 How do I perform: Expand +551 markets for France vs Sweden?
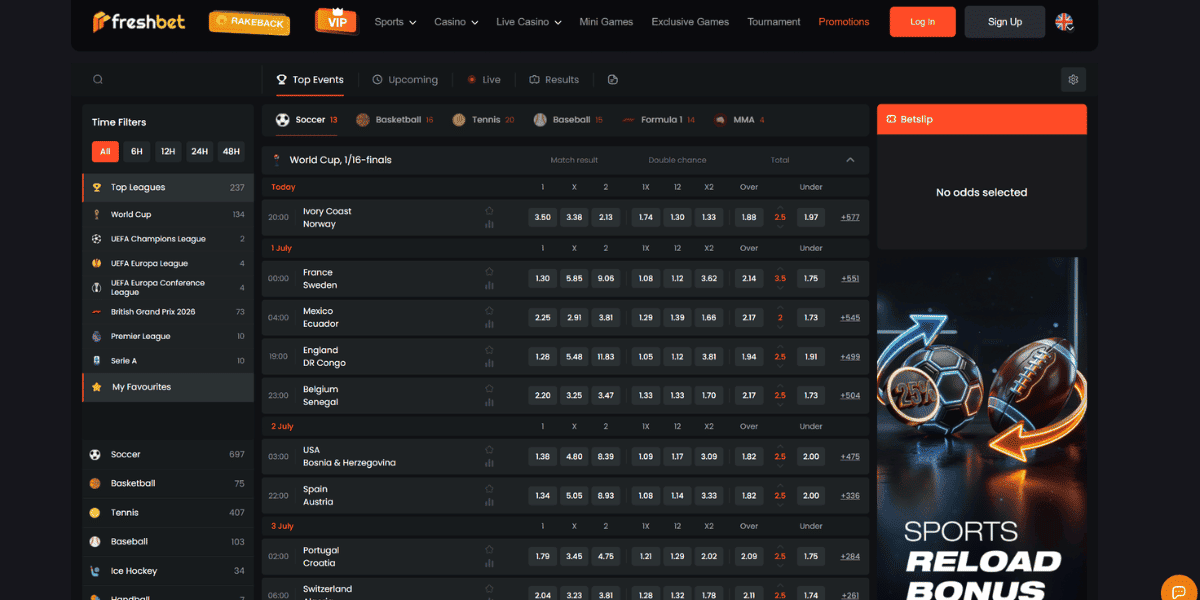click(x=850, y=278)
